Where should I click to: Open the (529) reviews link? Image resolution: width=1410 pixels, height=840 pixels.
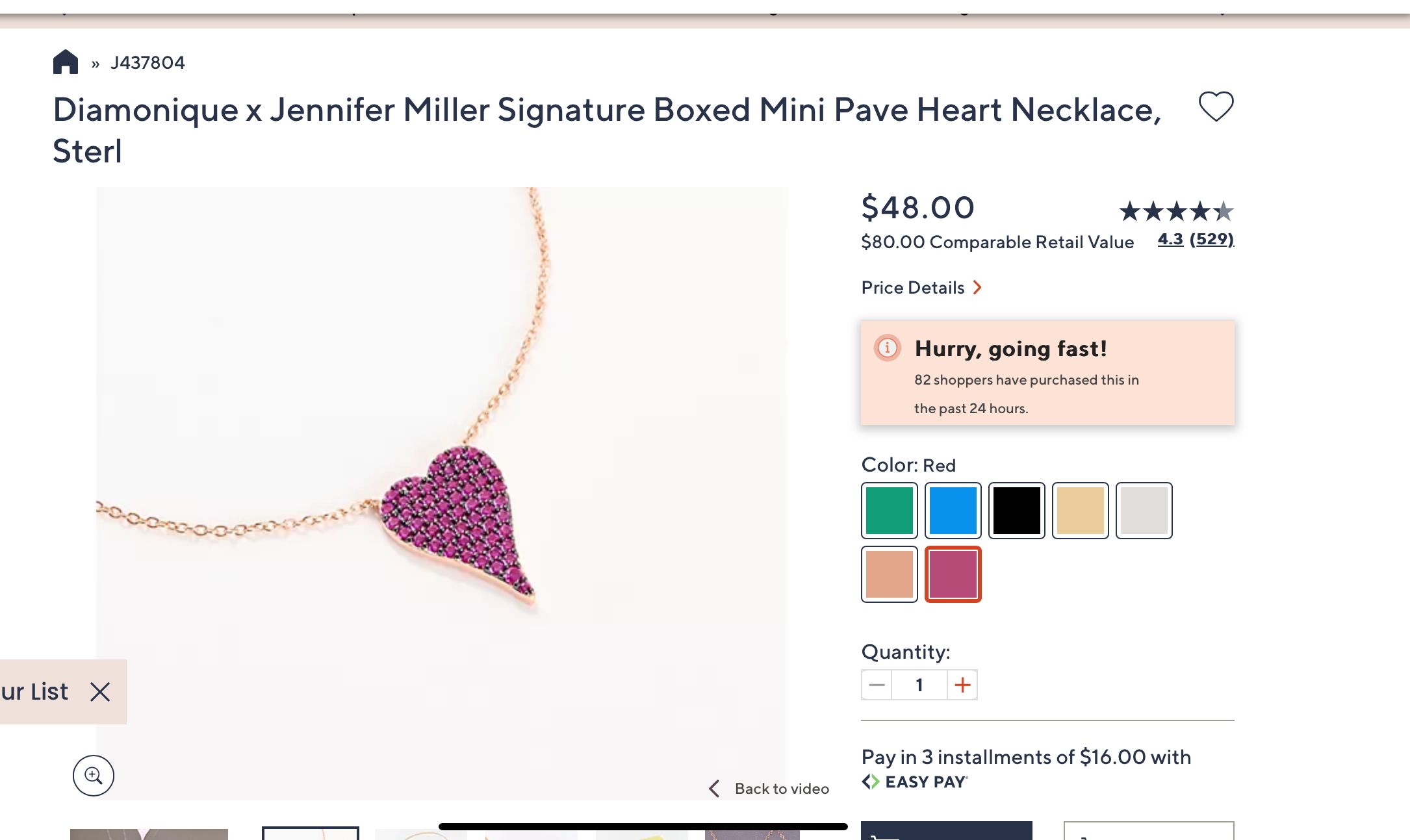coord(1212,239)
